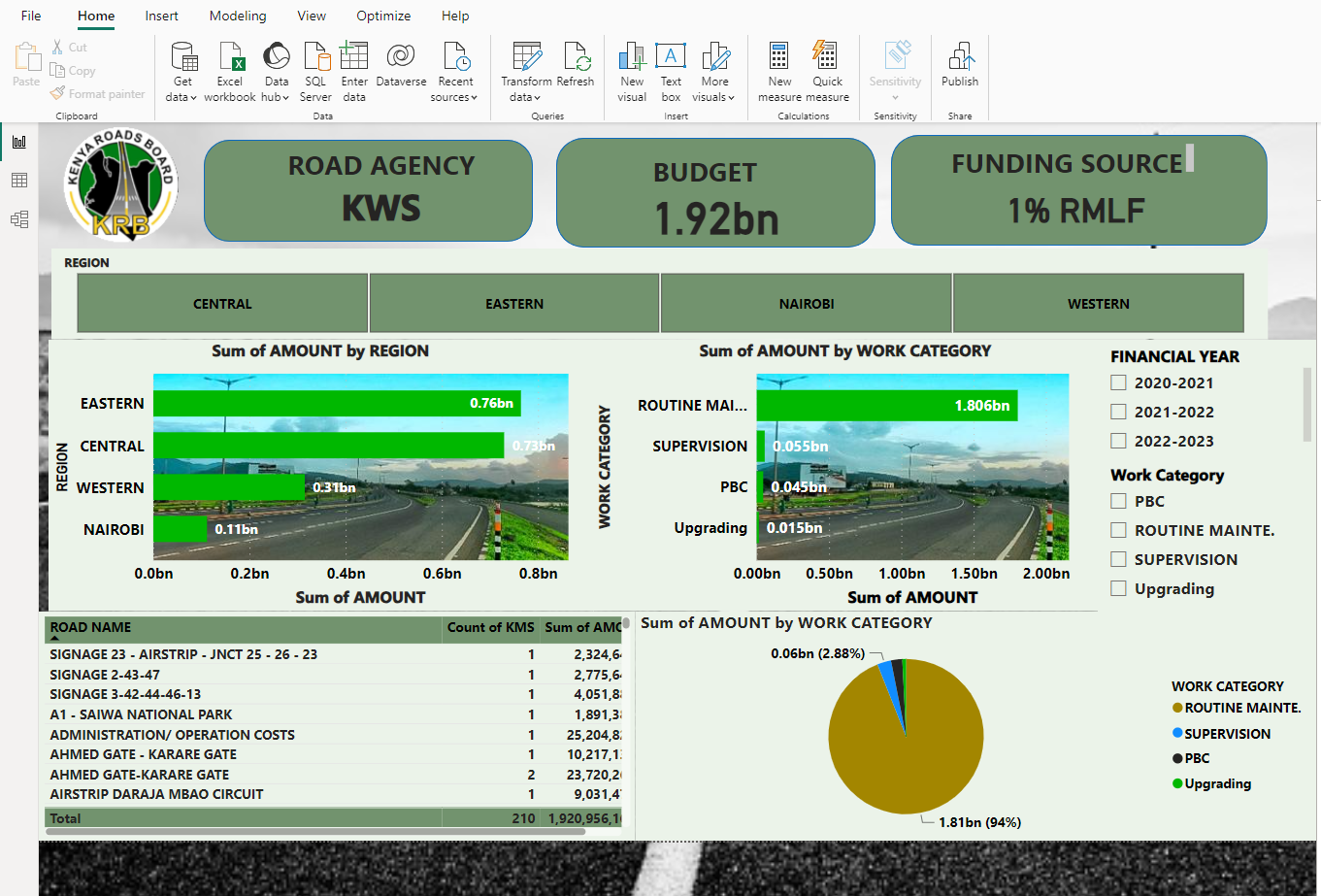
Task: Open the Excel workbook data source
Action: coord(230,58)
